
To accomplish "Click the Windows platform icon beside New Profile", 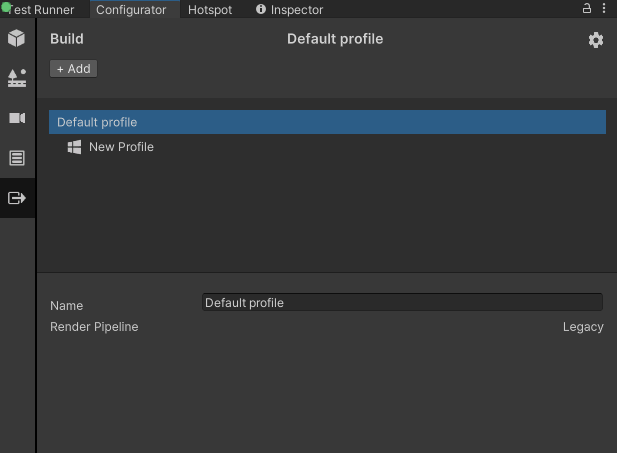I will click(x=74, y=147).
